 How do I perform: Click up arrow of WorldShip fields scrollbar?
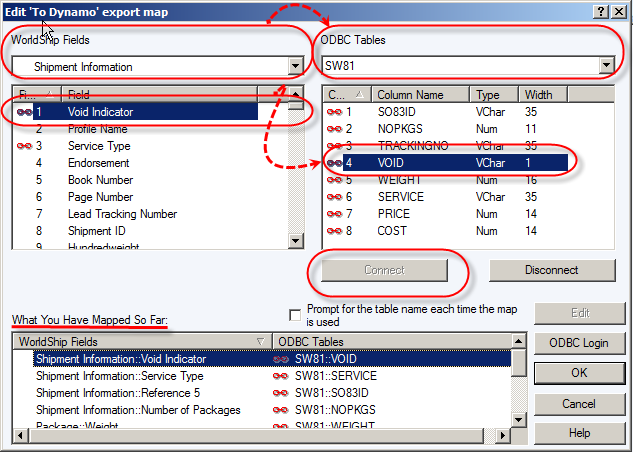(x=296, y=94)
